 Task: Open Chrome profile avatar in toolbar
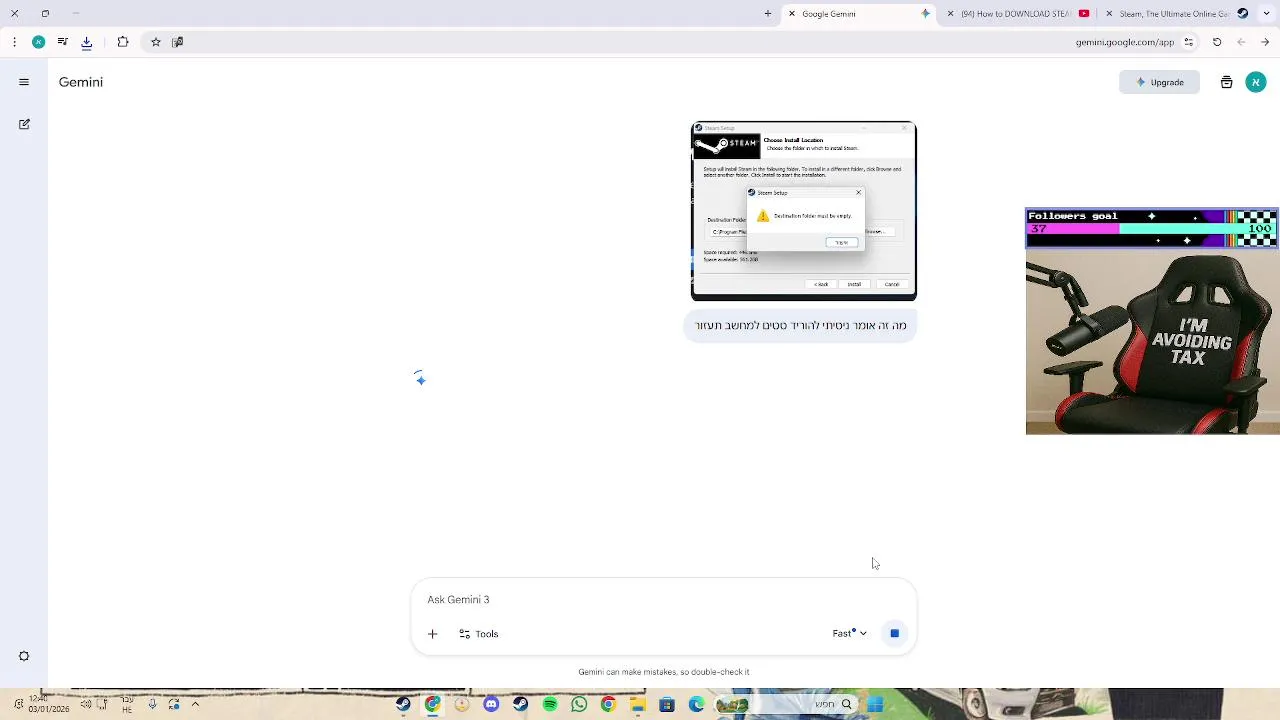click(x=38, y=42)
